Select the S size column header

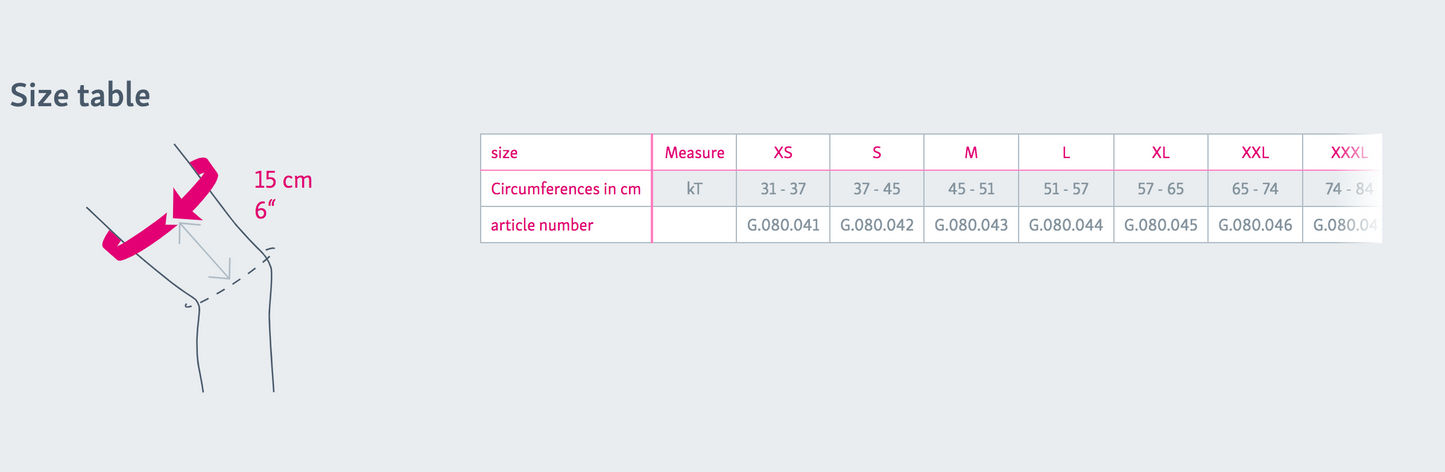877,153
